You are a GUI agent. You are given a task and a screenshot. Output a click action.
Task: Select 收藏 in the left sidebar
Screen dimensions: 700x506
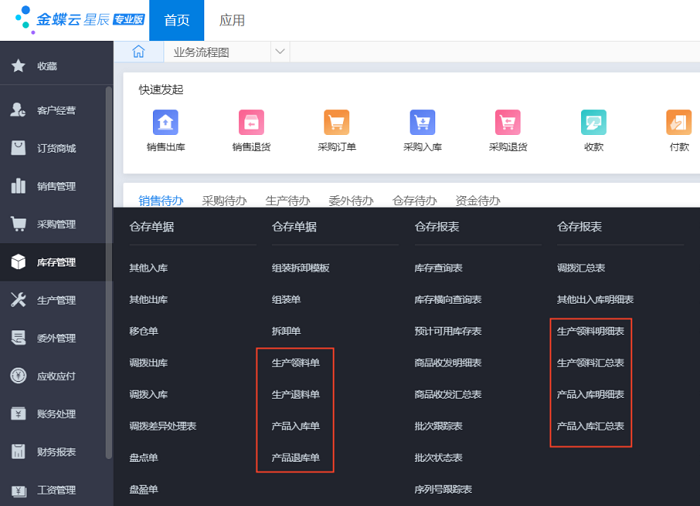[47, 66]
